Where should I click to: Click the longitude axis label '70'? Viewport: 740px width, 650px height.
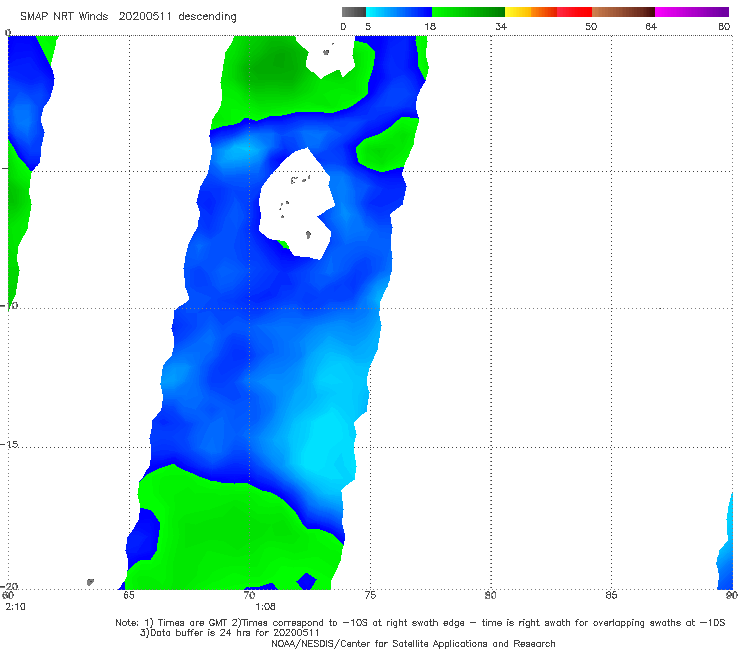pyautogui.click(x=249, y=595)
